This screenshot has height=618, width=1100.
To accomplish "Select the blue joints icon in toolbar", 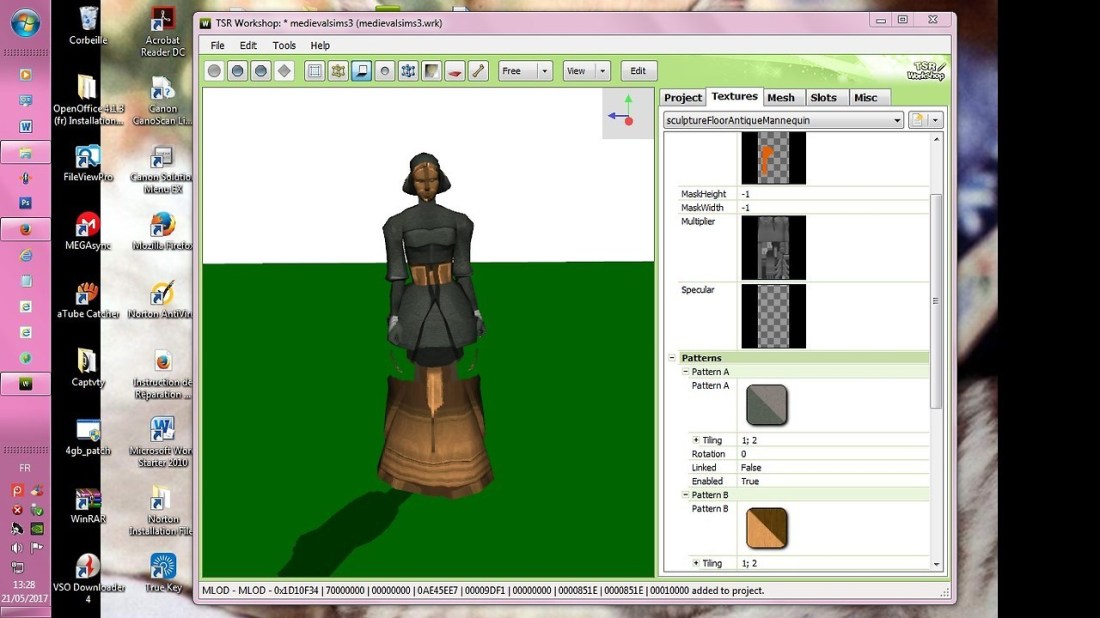I will 408,71.
